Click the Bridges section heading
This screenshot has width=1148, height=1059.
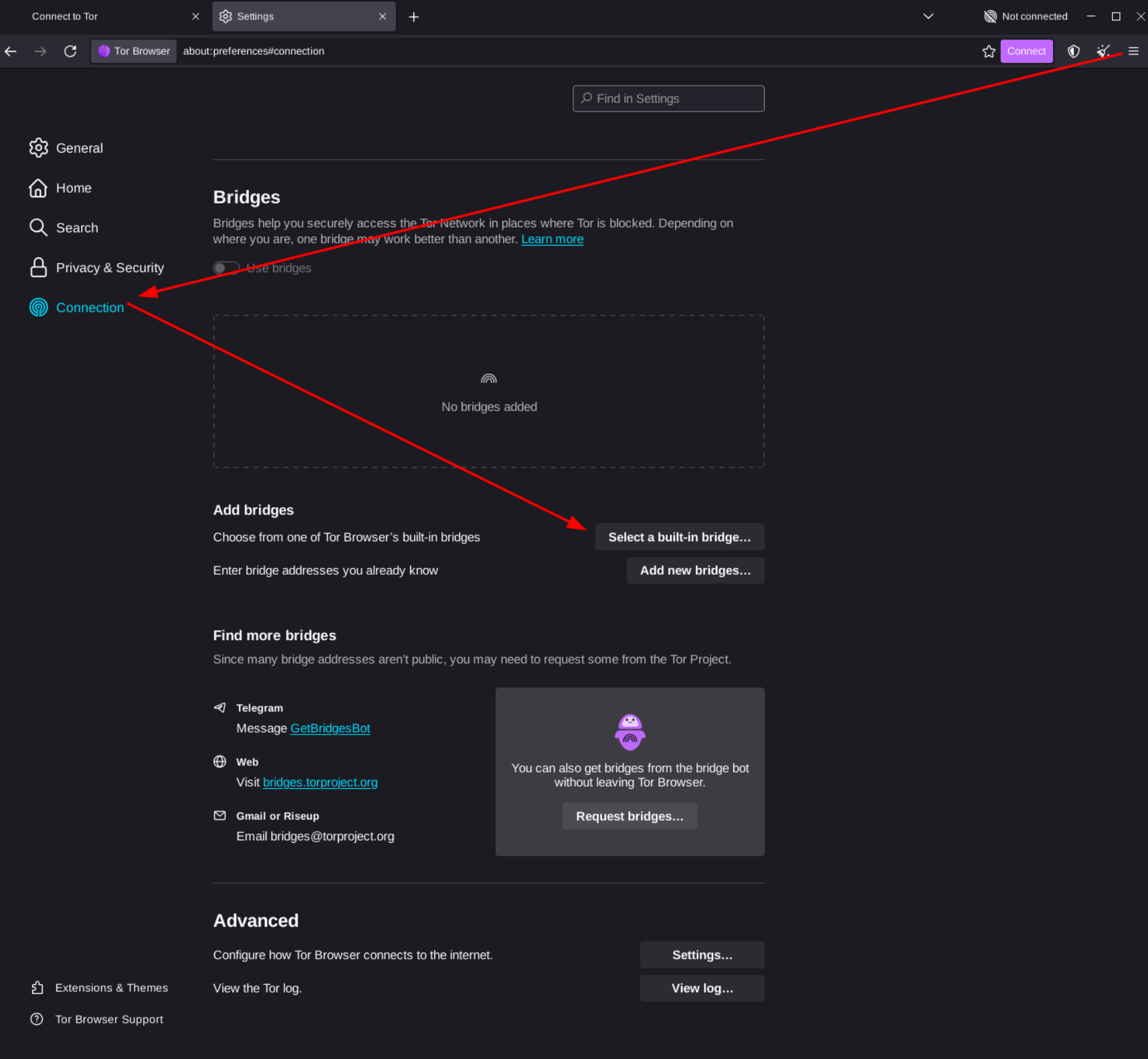pyautogui.click(x=246, y=197)
